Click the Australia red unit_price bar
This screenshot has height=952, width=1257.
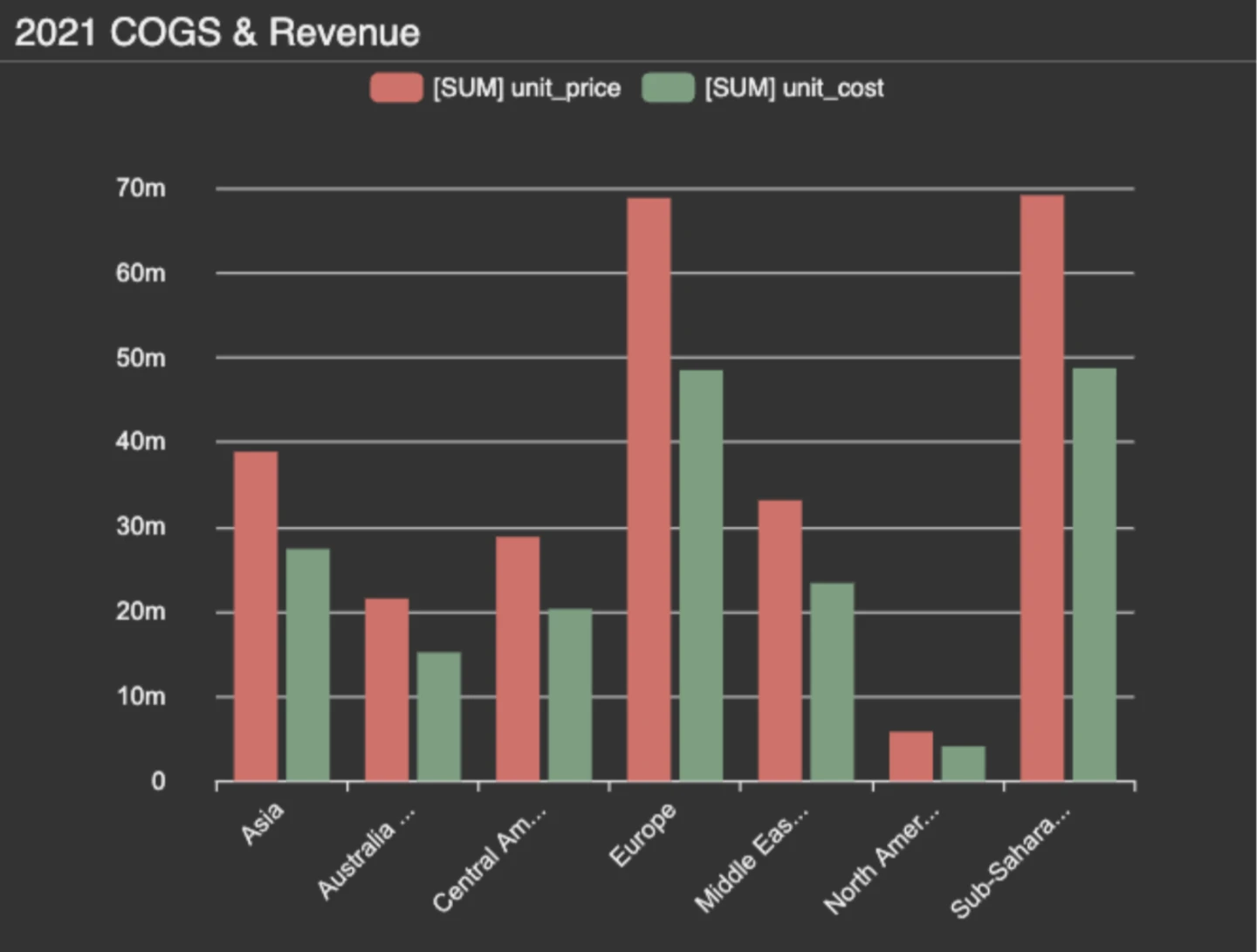coord(387,689)
